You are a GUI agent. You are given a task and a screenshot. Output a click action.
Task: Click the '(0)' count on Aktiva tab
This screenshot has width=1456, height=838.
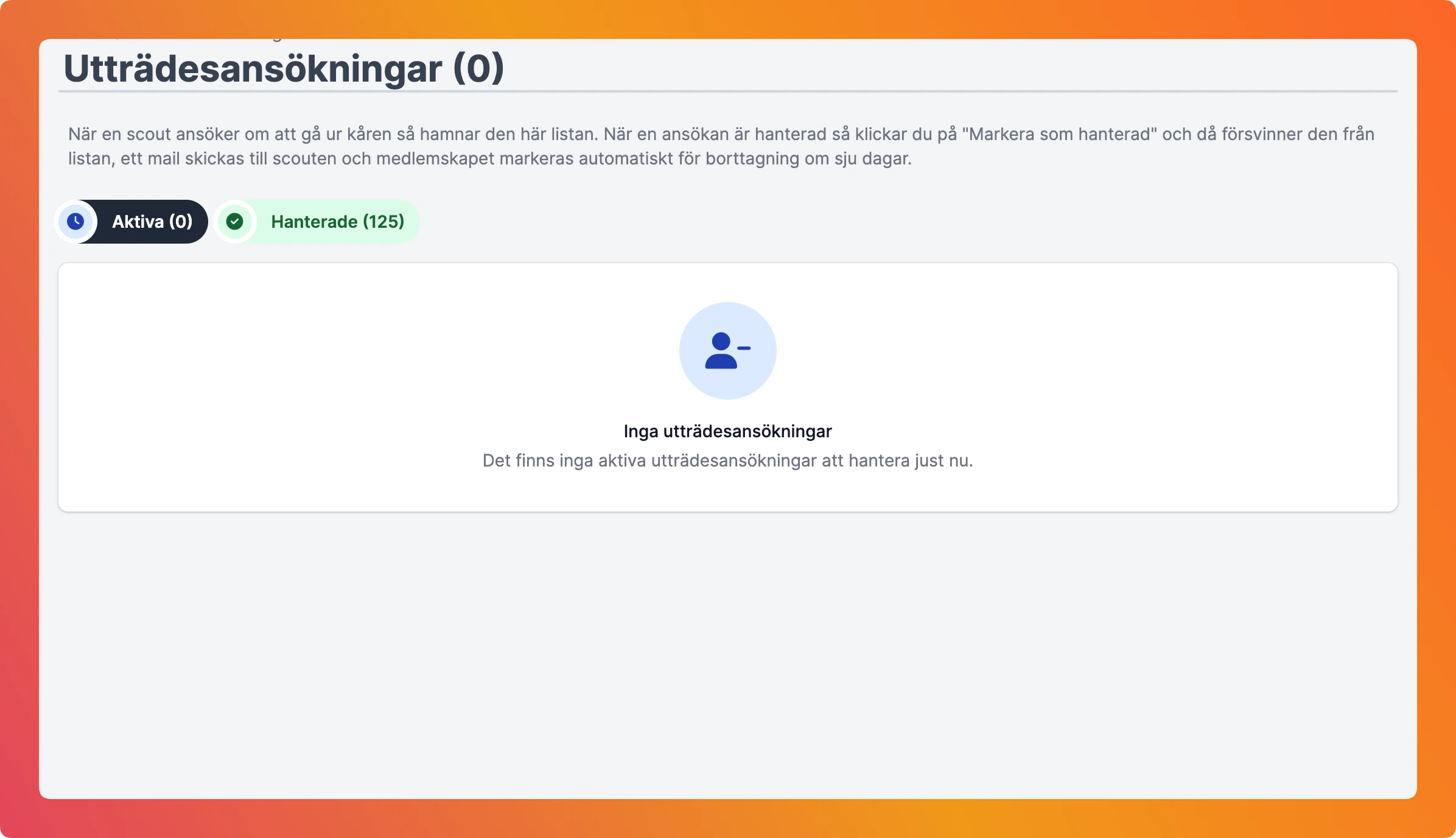coord(181,222)
